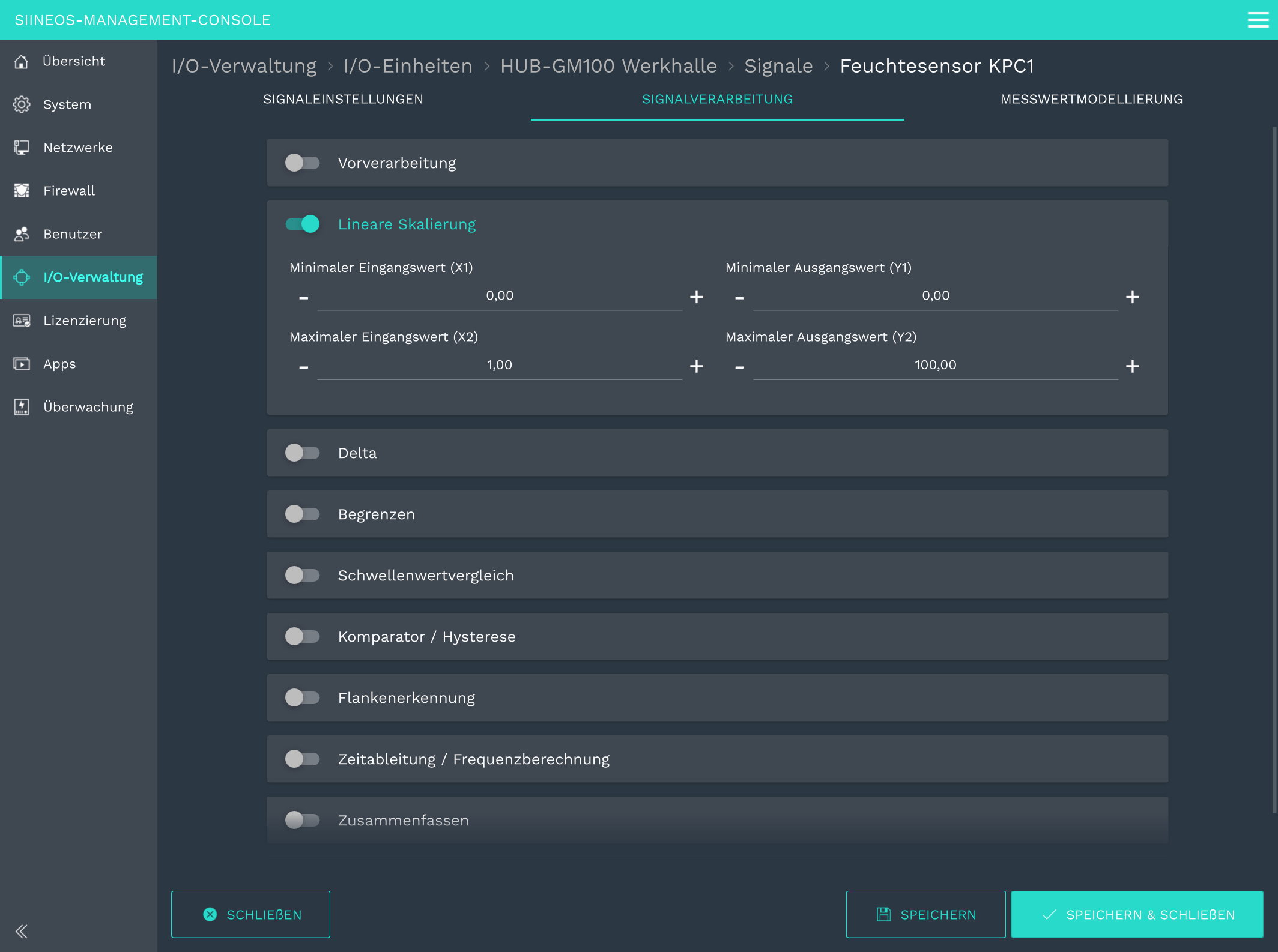Viewport: 1278px width, 952px height.
Task: Enable the Delta toggle
Action: tap(303, 453)
